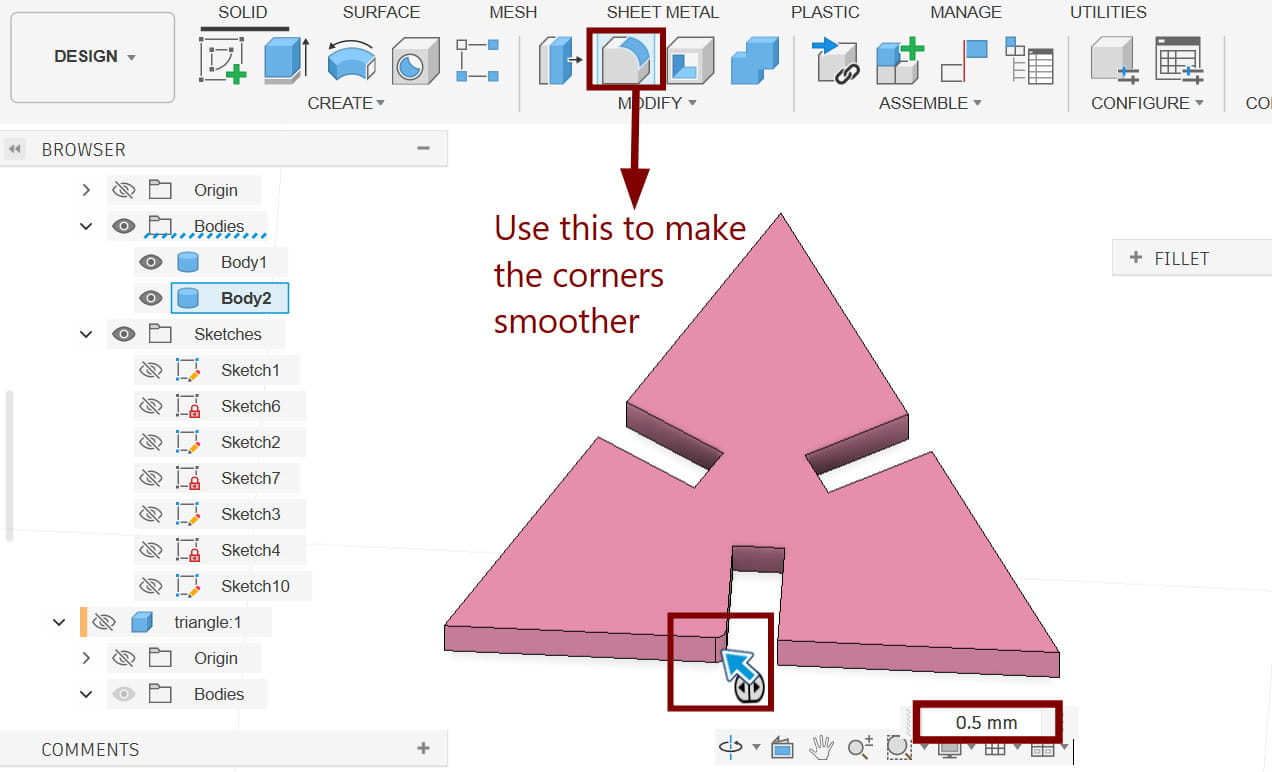Select the Extrude tool
Screen dimensions: 1272x772
click(x=287, y=60)
